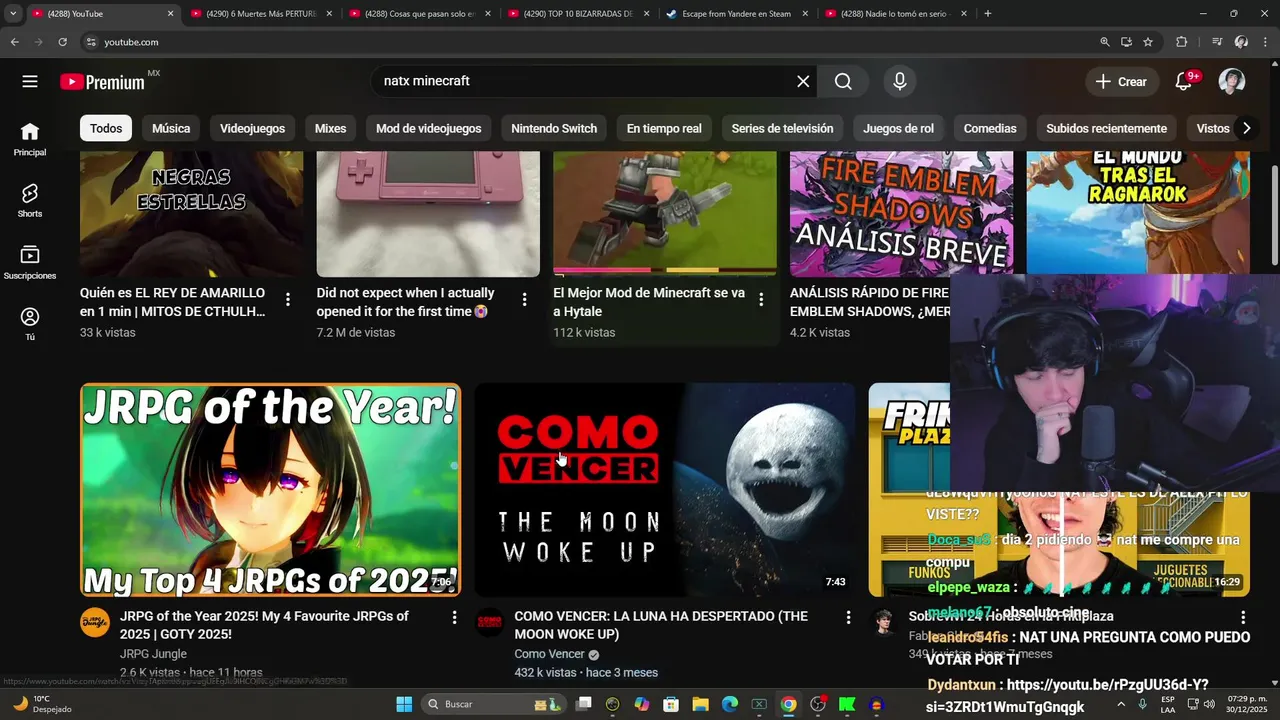View site information icon beside youtube.com
This screenshot has width=1280, height=720.
pos(91,42)
